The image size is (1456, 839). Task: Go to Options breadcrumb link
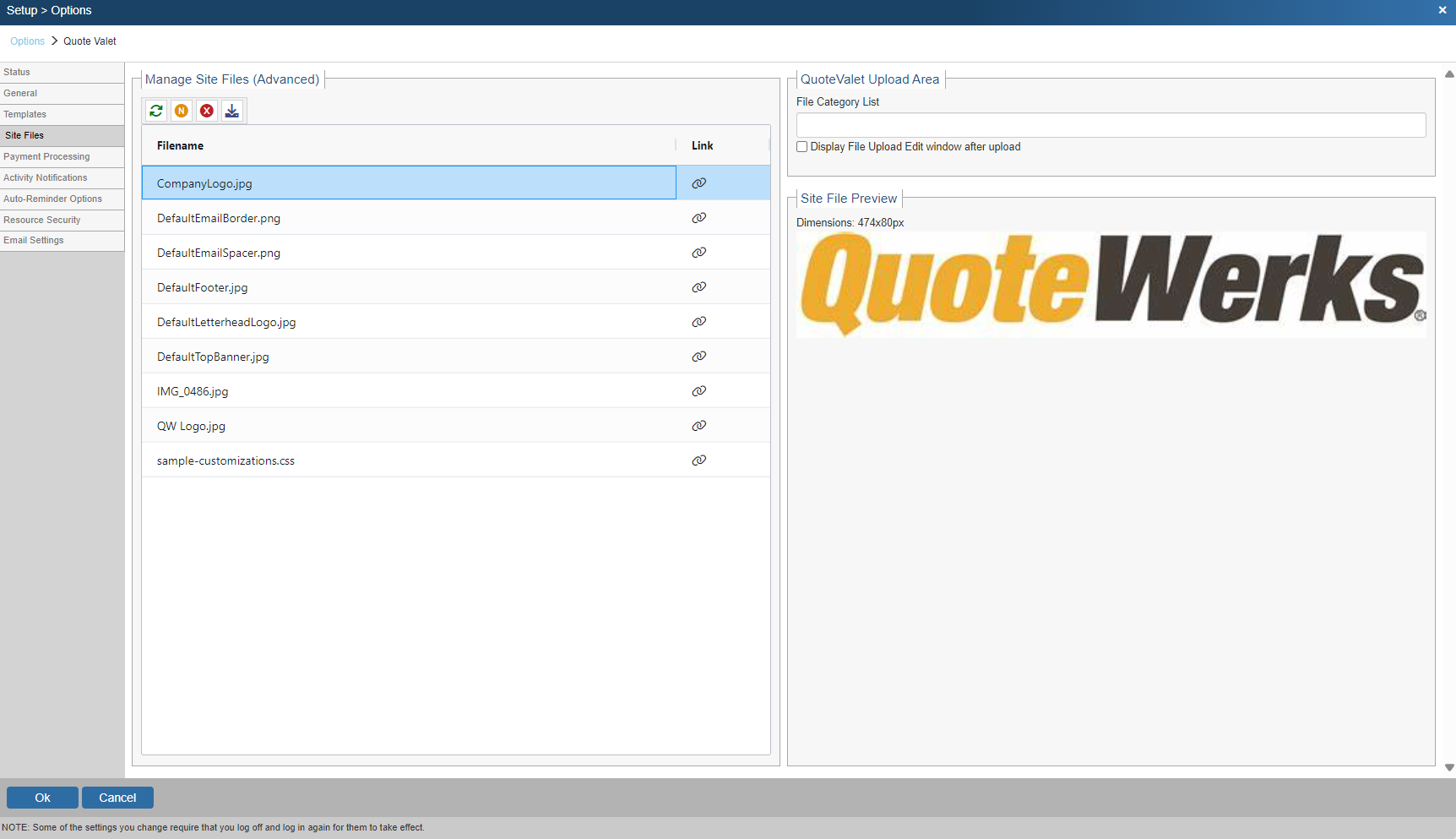click(x=27, y=41)
